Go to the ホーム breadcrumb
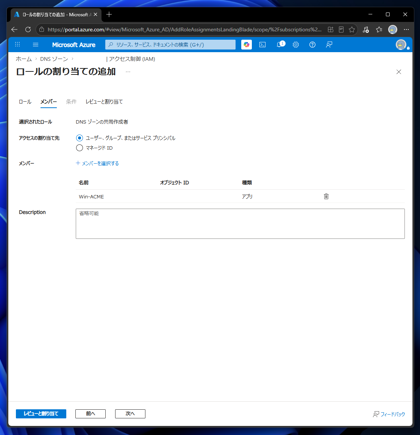Viewport: 420px width, 435px height. click(24, 59)
